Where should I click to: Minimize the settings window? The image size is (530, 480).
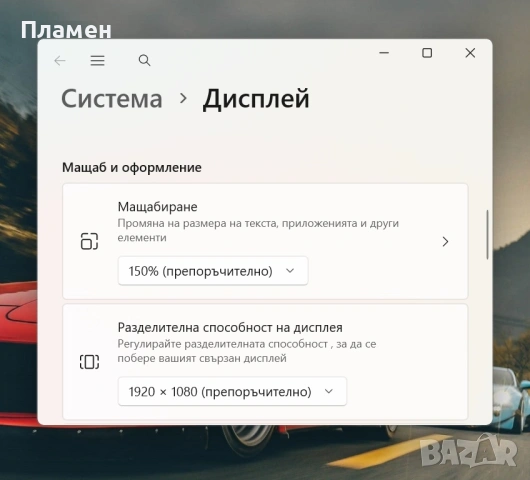tap(384, 53)
